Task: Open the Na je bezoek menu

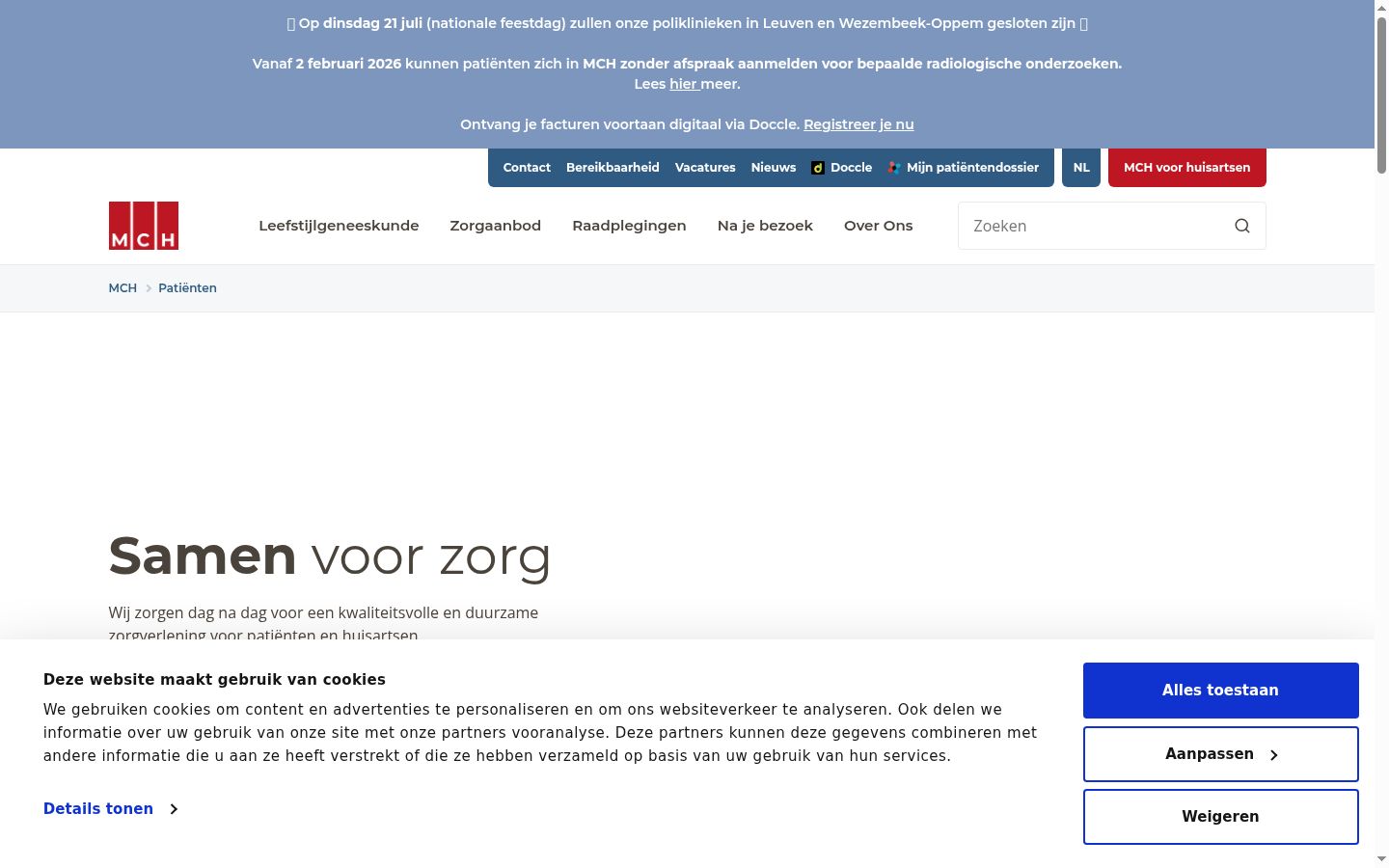Action: [765, 226]
